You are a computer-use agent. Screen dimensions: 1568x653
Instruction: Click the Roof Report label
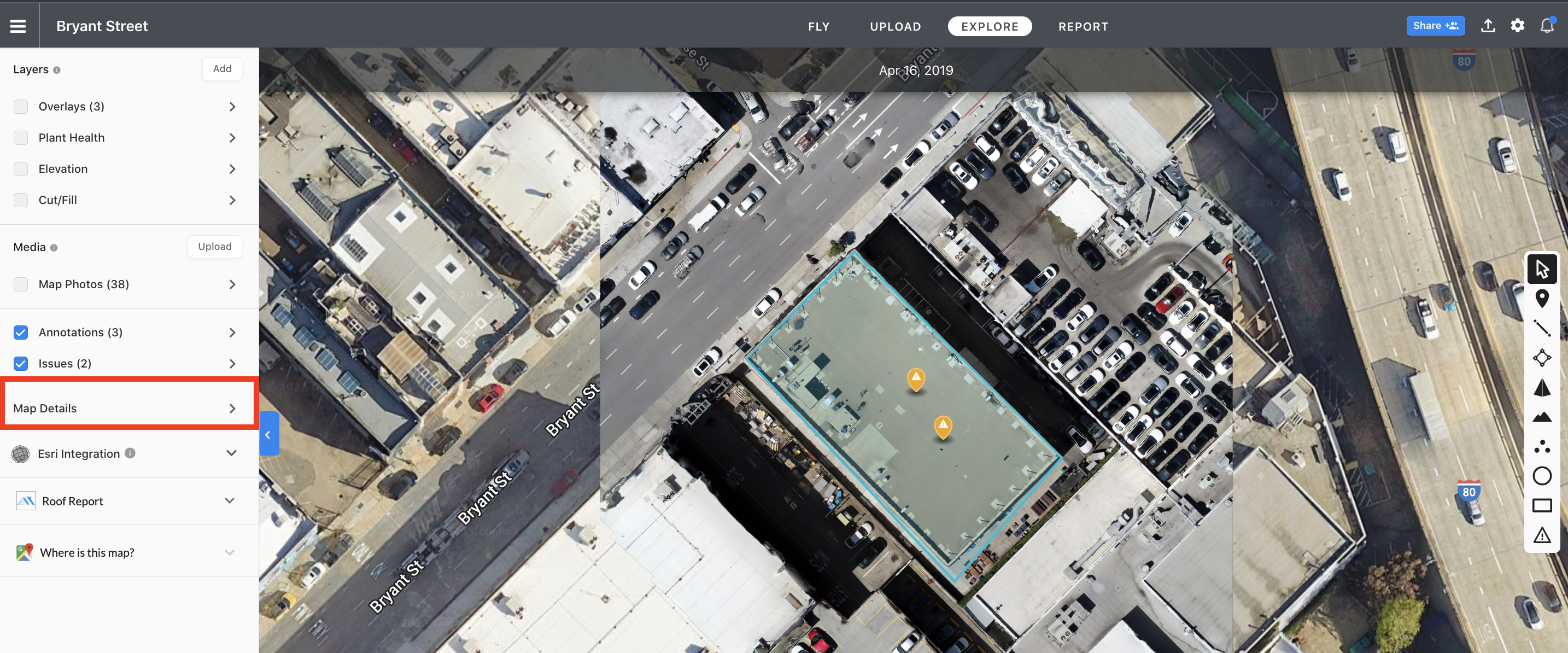(x=72, y=502)
